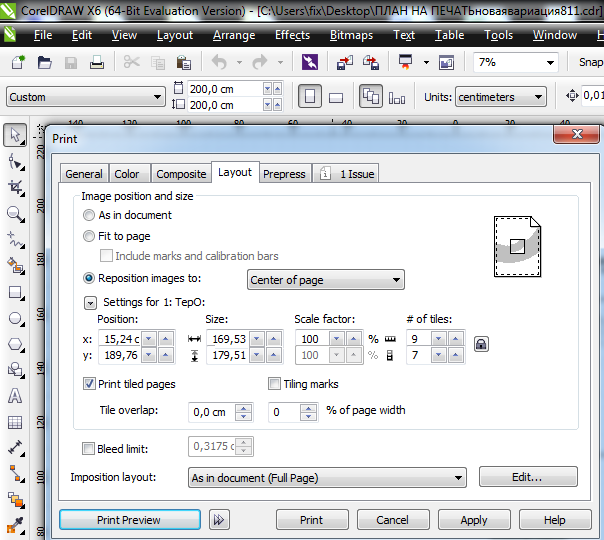Click the Print icon in standard toolbar
Screen dimensions: 604x540
click(x=97, y=62)
